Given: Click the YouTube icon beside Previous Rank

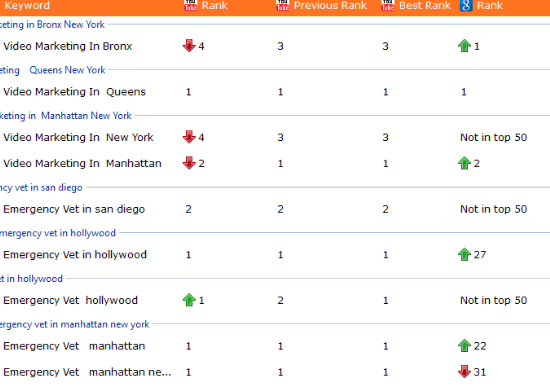Looking at the screenshot, I should pyautogui.click(x=282, y=5).
